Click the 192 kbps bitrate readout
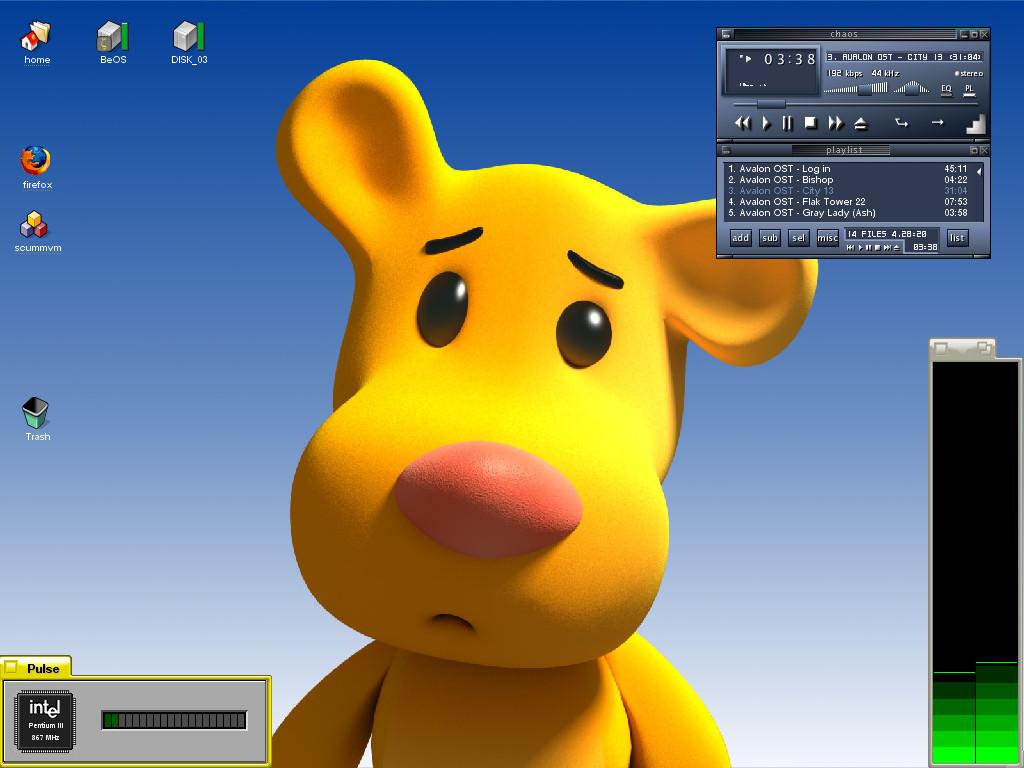Image resolution: width=1024 pixels, height=768 pixels. click(x=845, y=73)
